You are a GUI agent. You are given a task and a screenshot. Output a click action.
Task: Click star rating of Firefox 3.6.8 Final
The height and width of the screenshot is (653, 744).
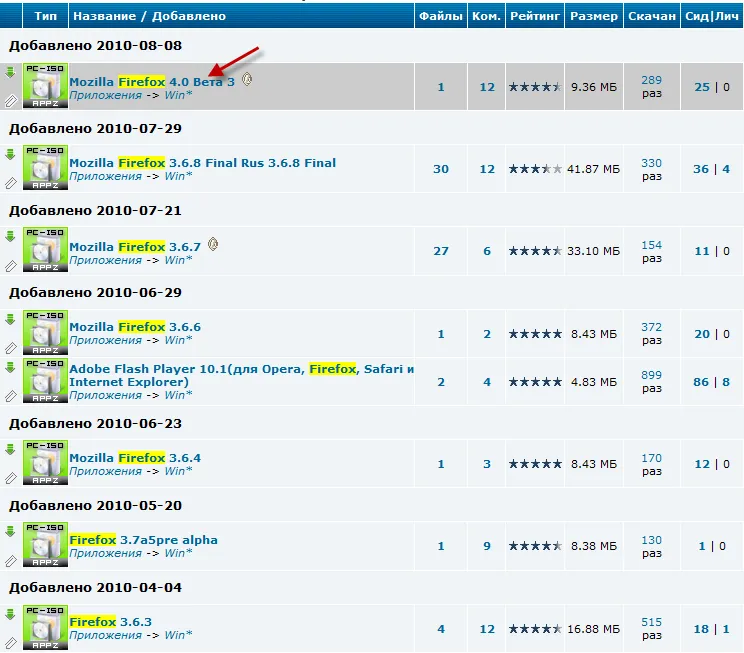pyautogui.click(x=535, y=169)
